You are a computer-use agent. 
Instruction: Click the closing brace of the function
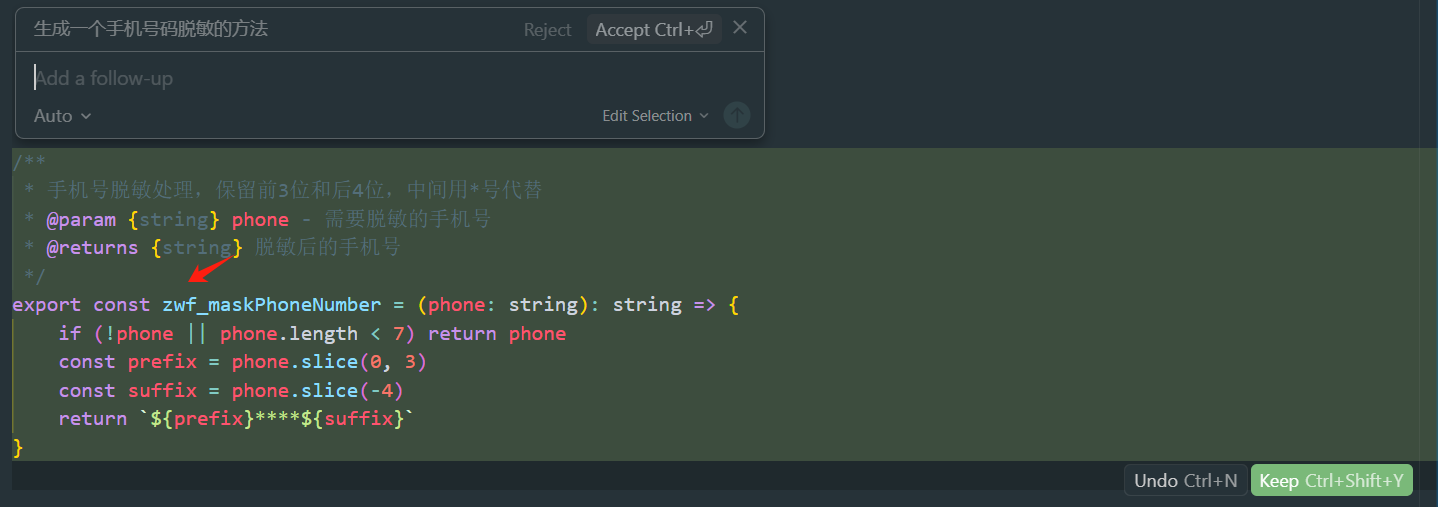[x=18, y=448]
